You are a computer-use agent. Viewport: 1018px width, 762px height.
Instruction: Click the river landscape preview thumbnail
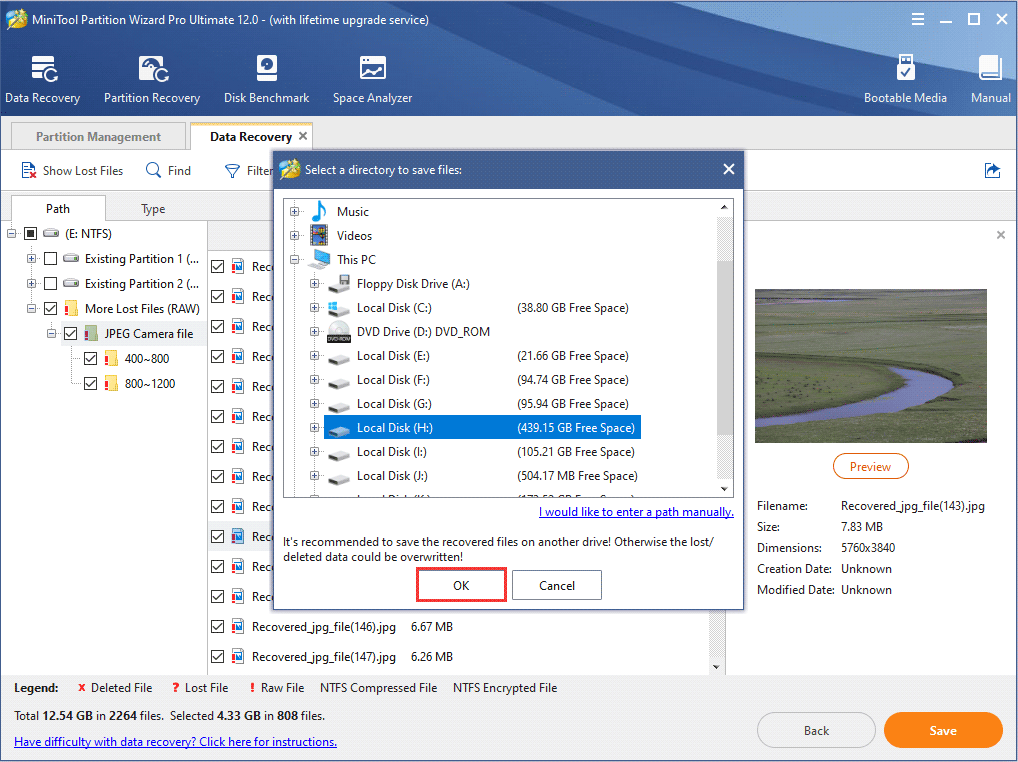pyautogui.click(x=871, y=366)
